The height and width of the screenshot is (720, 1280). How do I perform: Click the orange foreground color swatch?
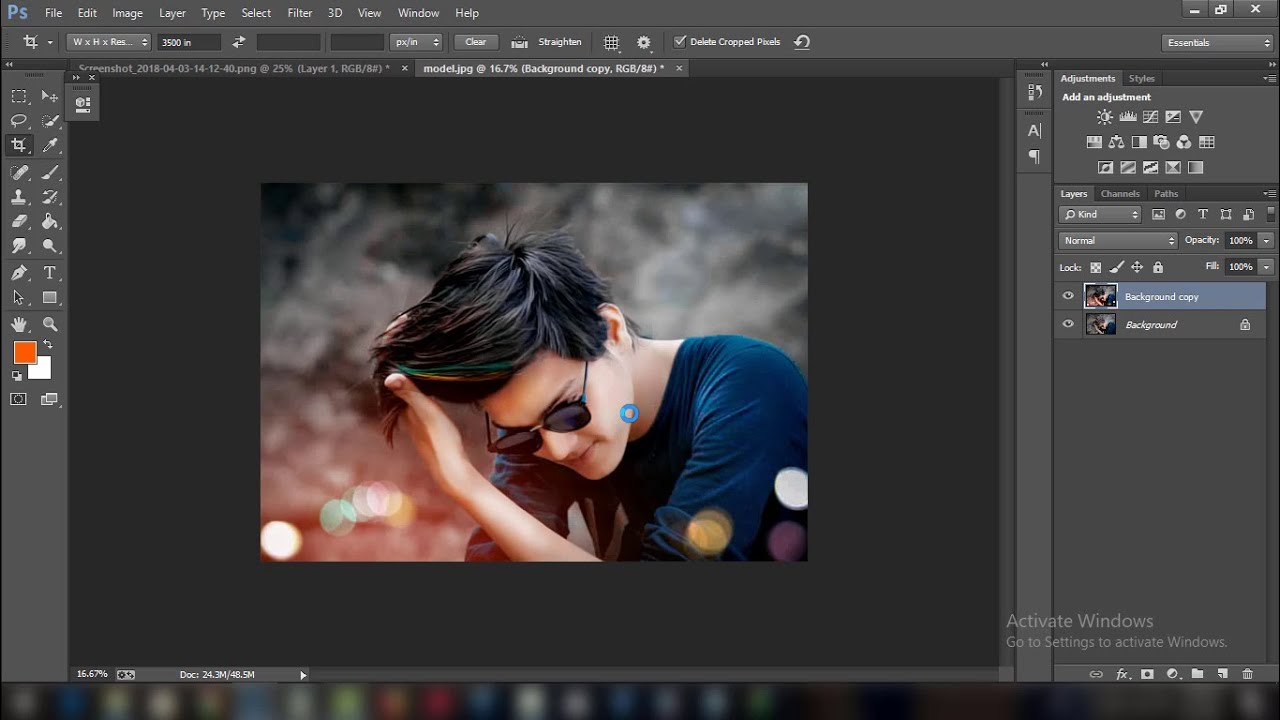point(24,352)
